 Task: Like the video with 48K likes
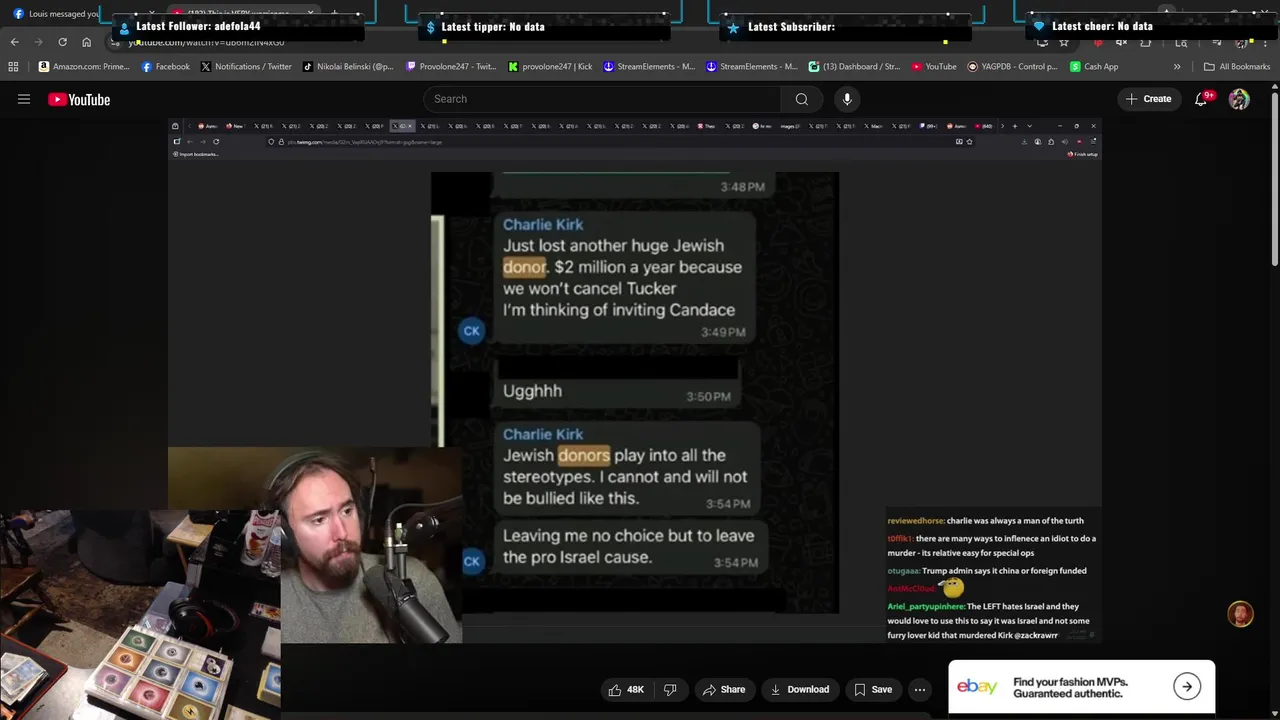tap(627, 689)
